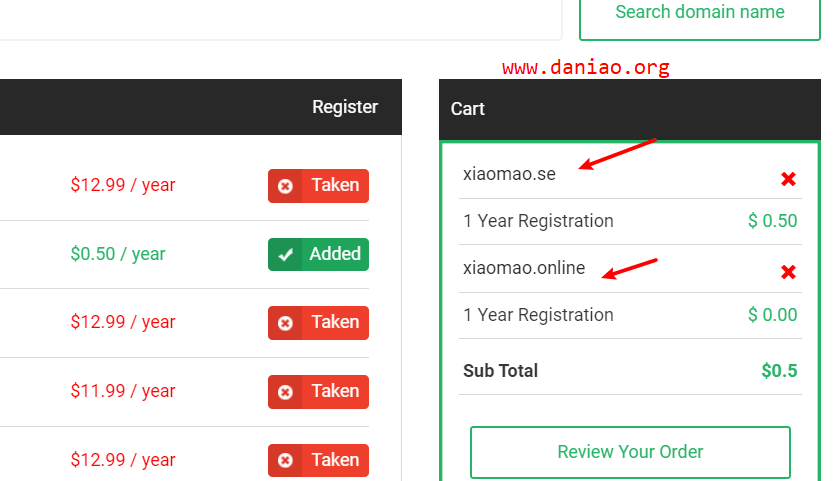Click the Review Your Order button

pos(630,452)
